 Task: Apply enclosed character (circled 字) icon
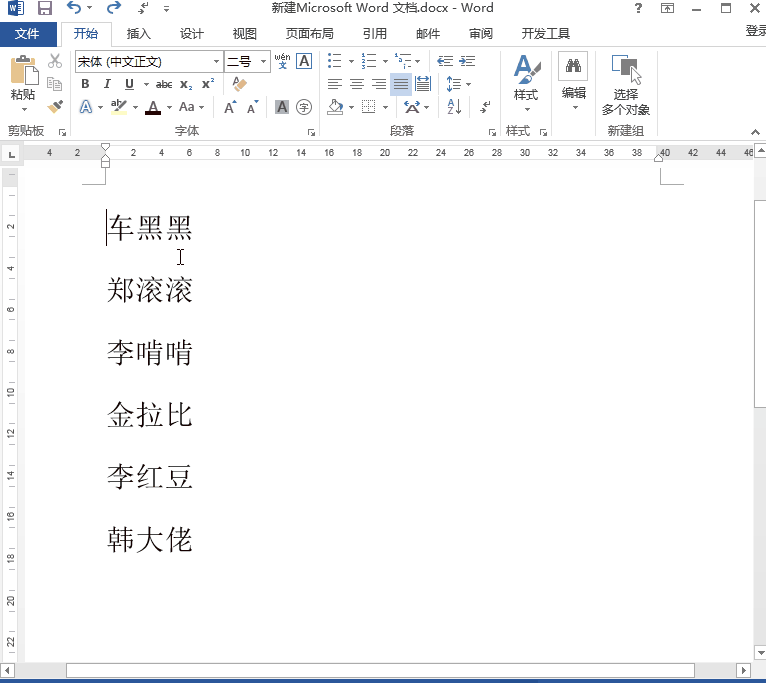(x=304, y=107)
